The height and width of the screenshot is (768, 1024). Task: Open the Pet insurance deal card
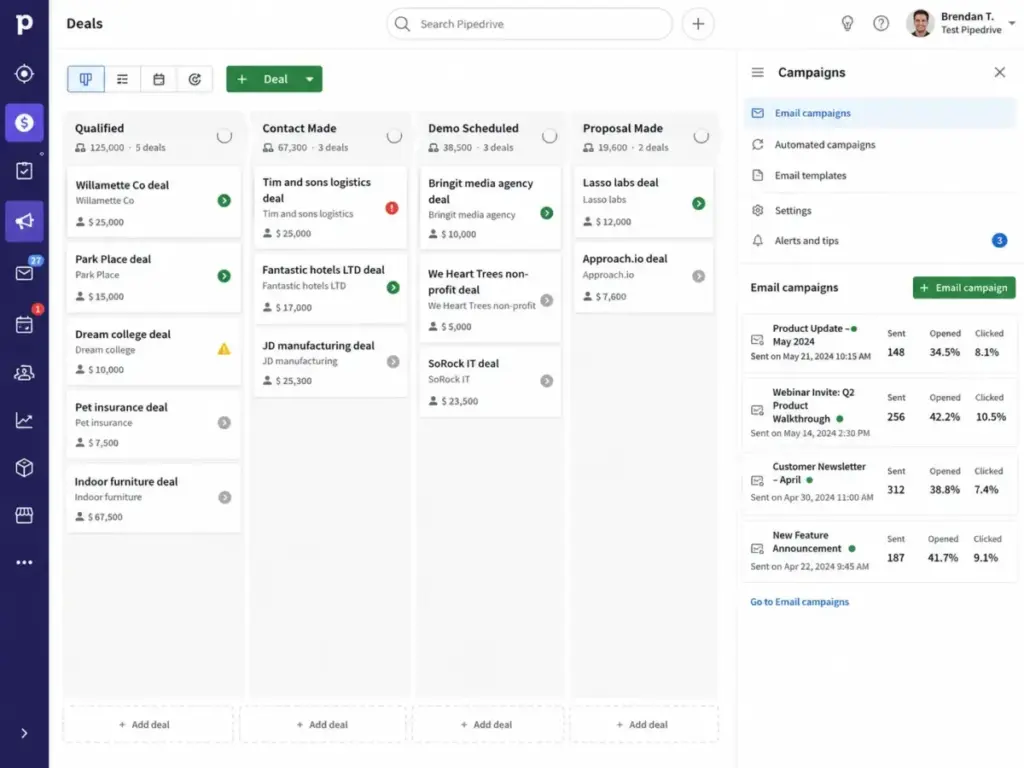click(153, 424)
